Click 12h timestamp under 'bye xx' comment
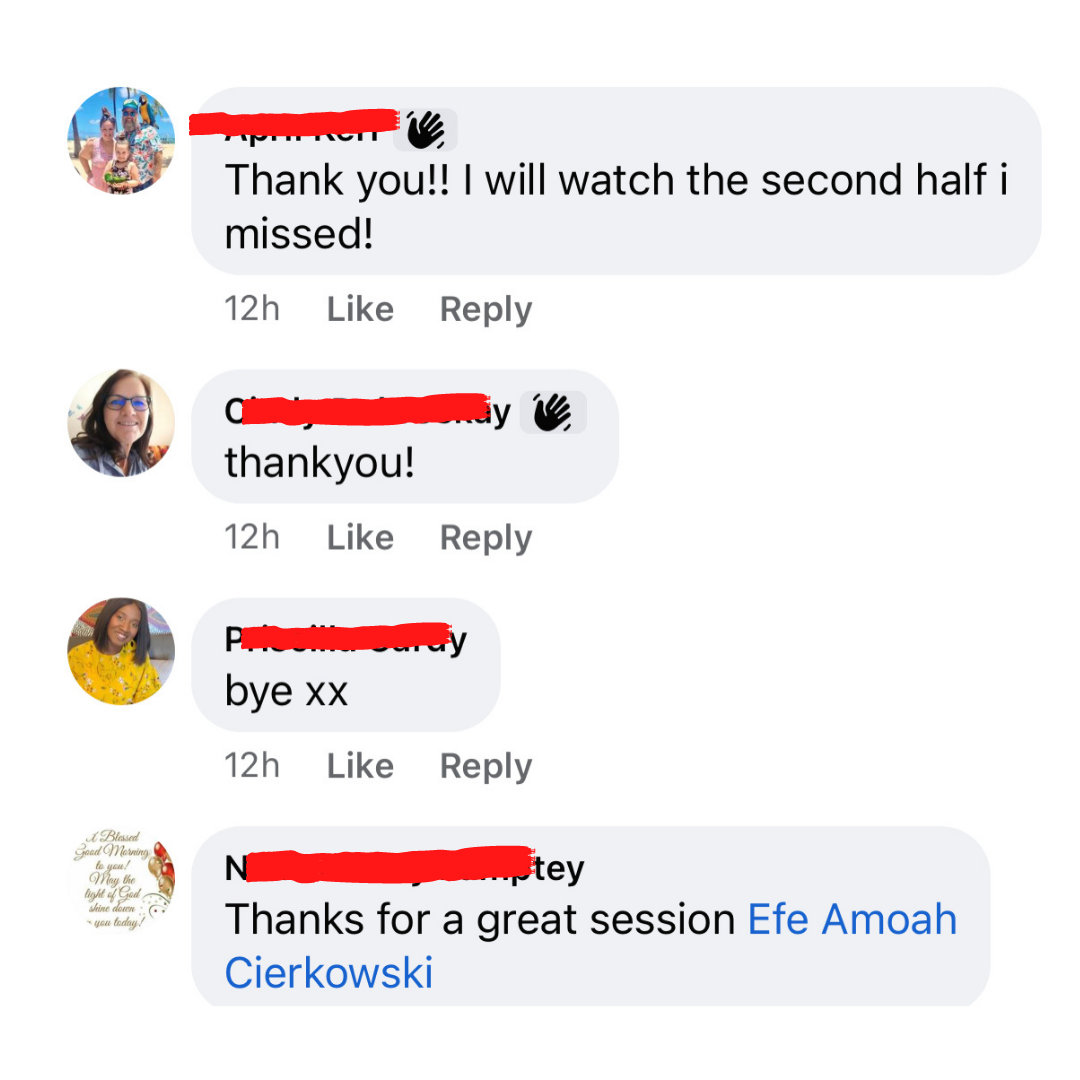This screenshot has width=1080, height=1080. pos(252,766)
